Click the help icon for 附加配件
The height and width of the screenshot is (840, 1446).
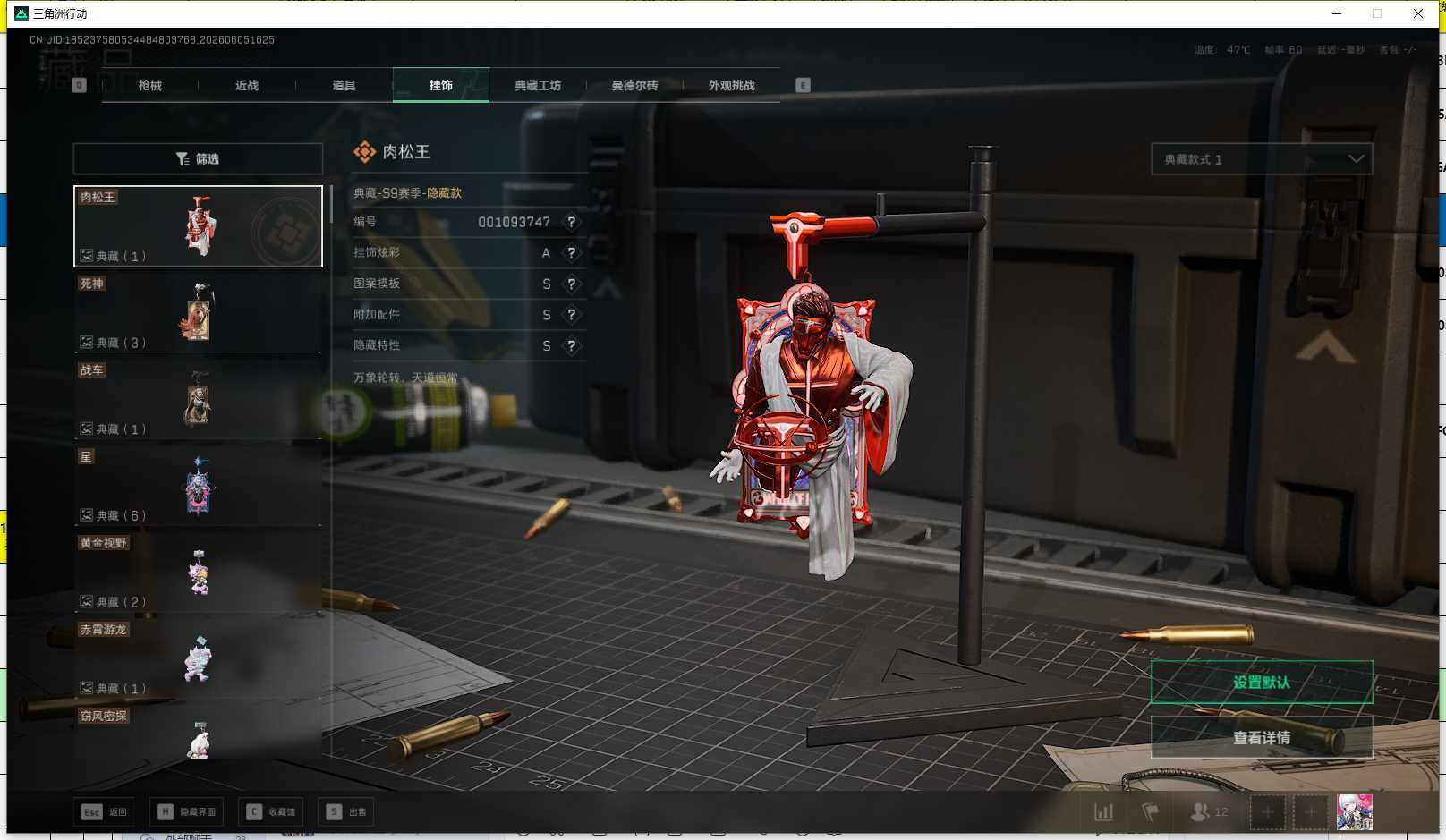pos(571,315)
